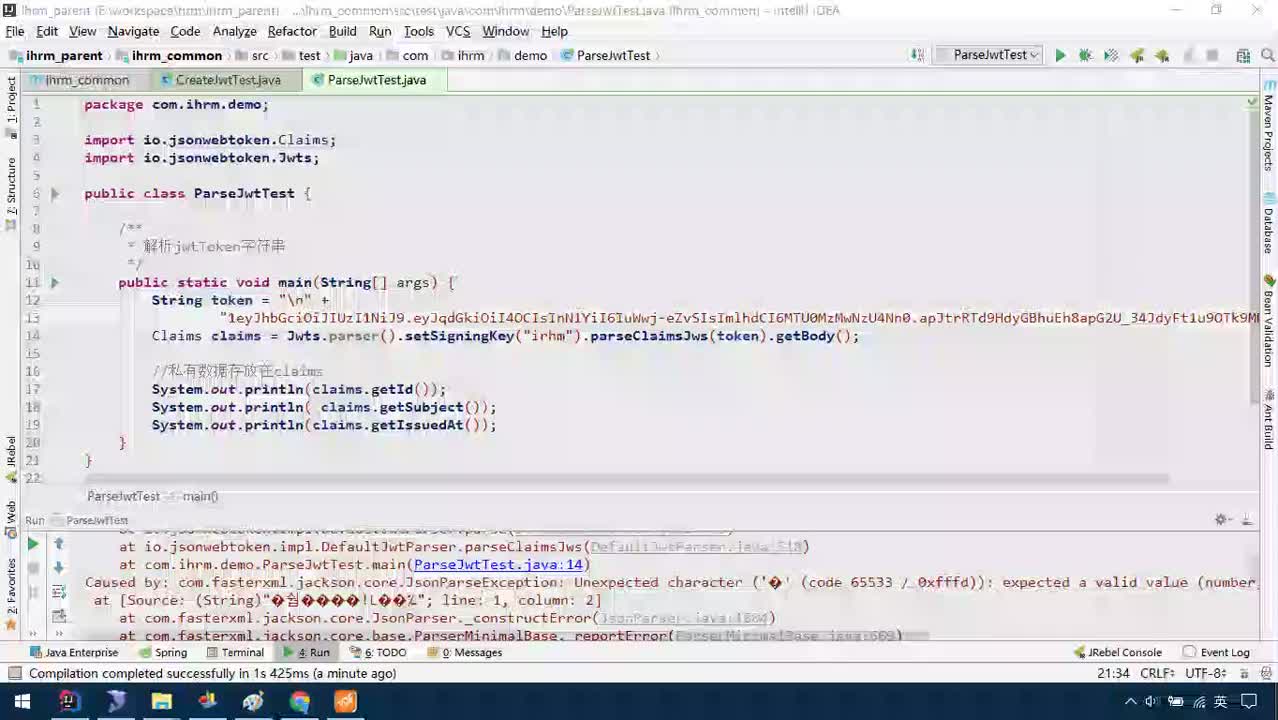Open the Refactor menu

(x=292, y=31)
